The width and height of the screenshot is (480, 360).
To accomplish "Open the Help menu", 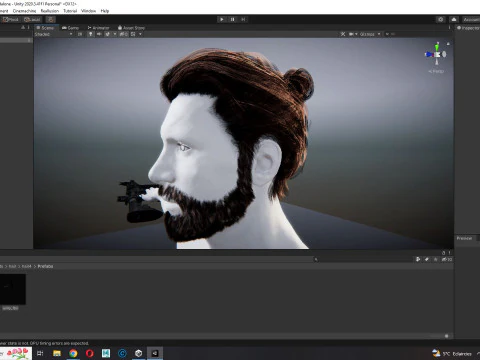I will click(105, 11).
